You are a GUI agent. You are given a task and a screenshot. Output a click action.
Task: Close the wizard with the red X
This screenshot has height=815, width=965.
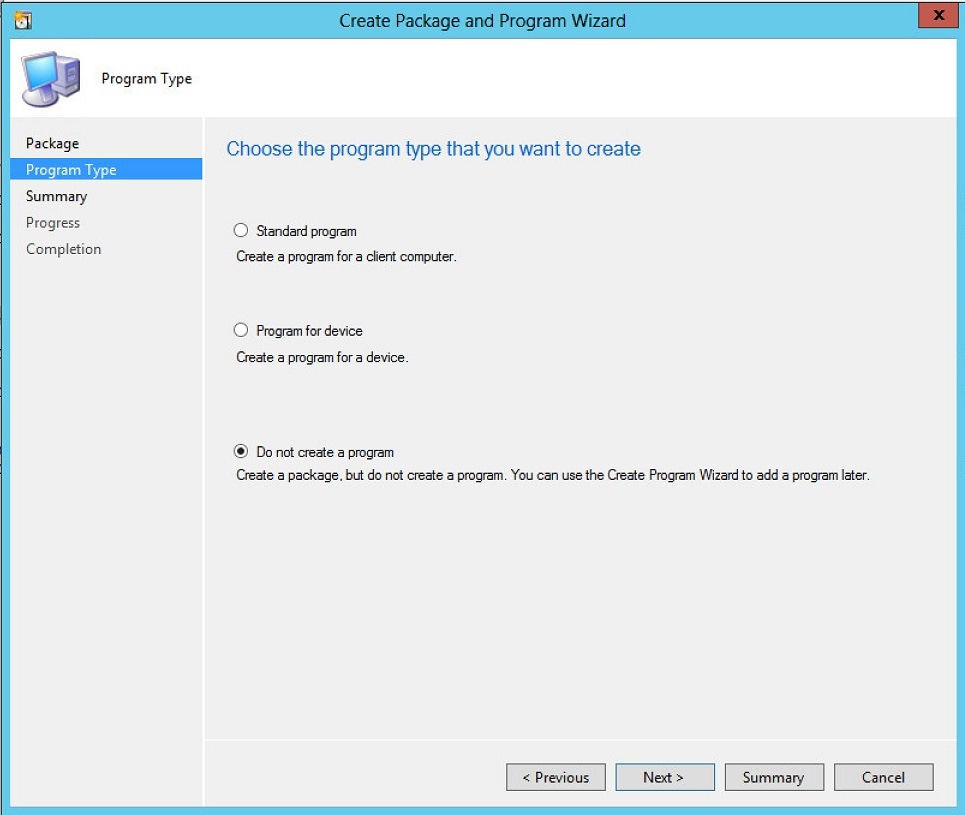[x=937, y=15]
